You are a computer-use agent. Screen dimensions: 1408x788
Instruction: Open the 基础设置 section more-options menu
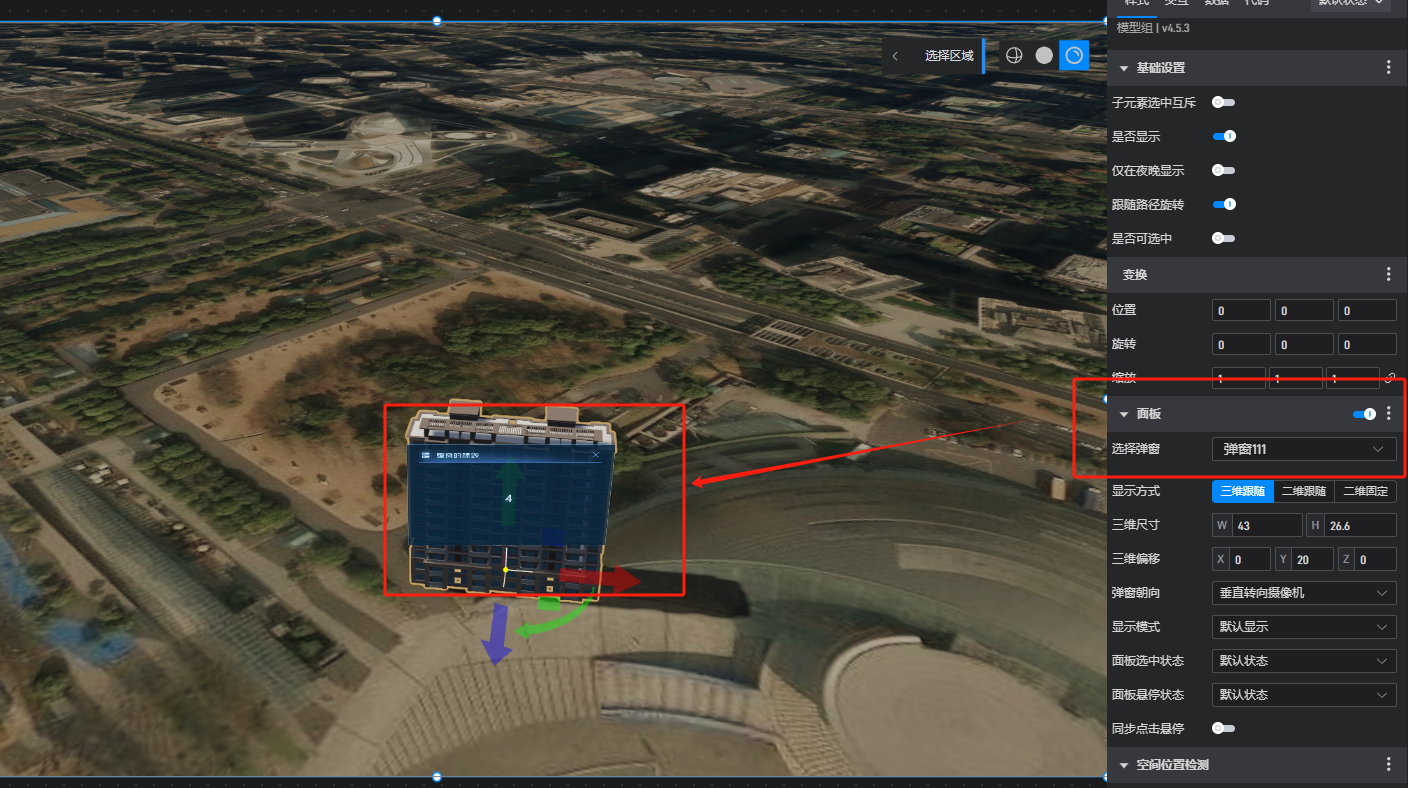click(x=1388, y=67)
